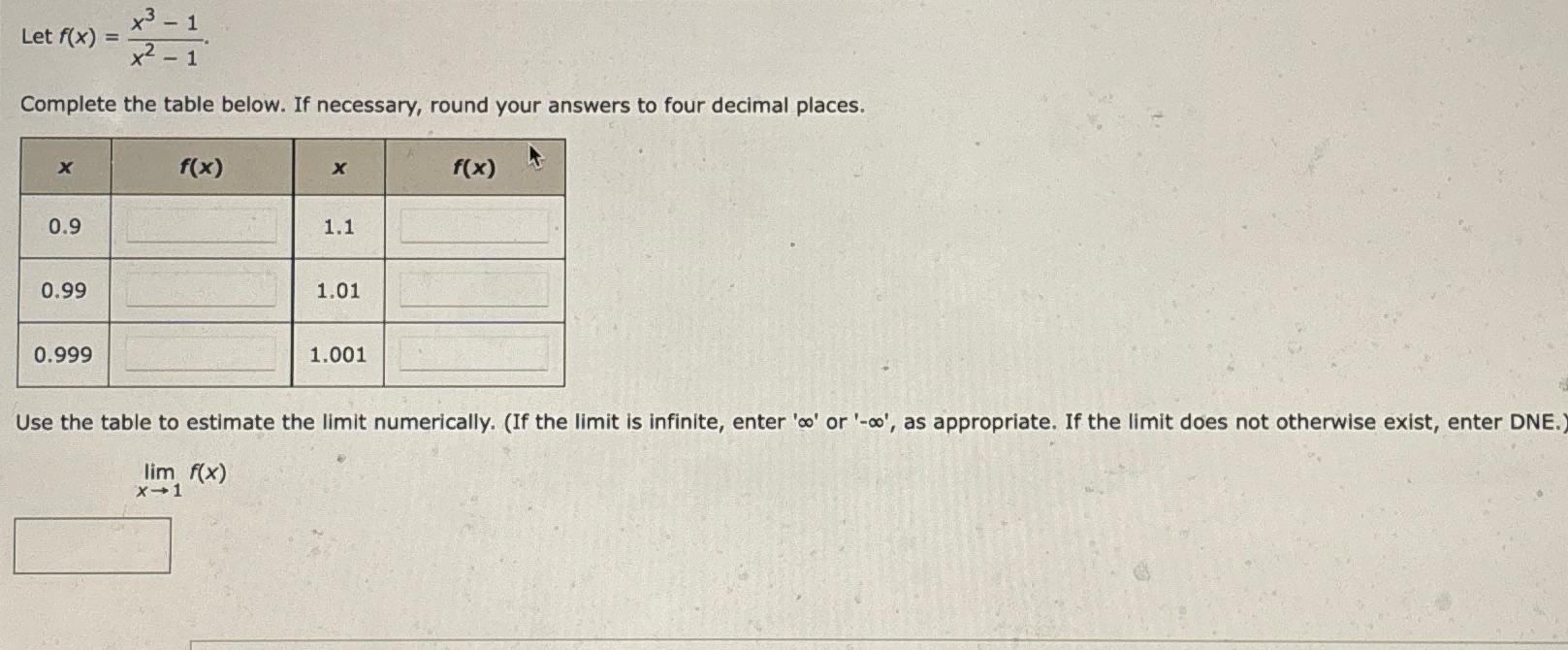Select the f(x) entry box beside 1.01

[x=471, y=289]
